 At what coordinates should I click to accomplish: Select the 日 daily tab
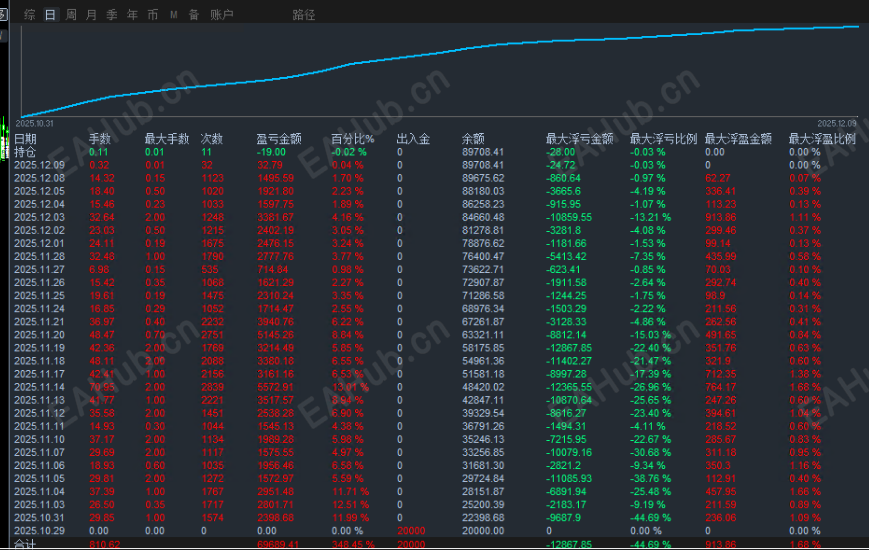click(x=50, y=15)
